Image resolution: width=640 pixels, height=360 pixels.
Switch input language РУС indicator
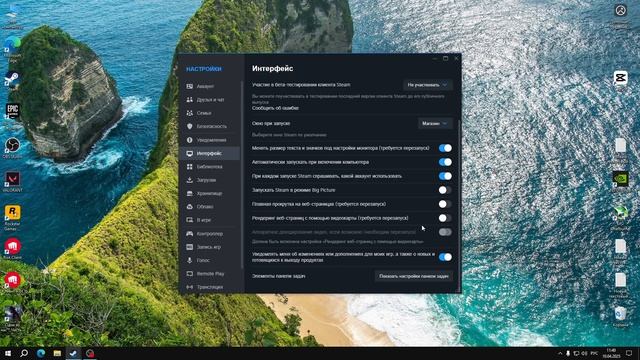[594, 353]
